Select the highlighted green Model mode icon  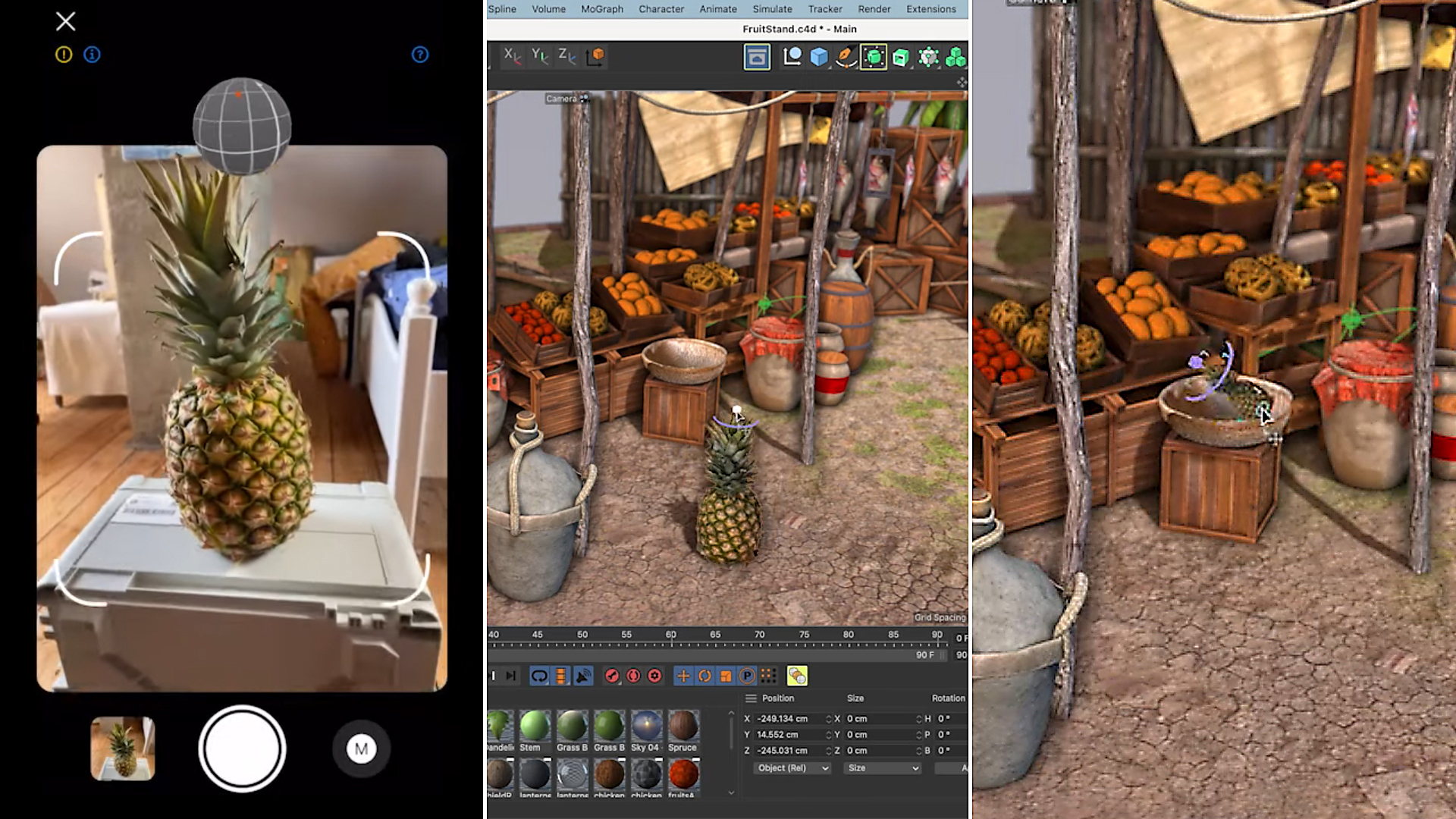pos(874,57)
